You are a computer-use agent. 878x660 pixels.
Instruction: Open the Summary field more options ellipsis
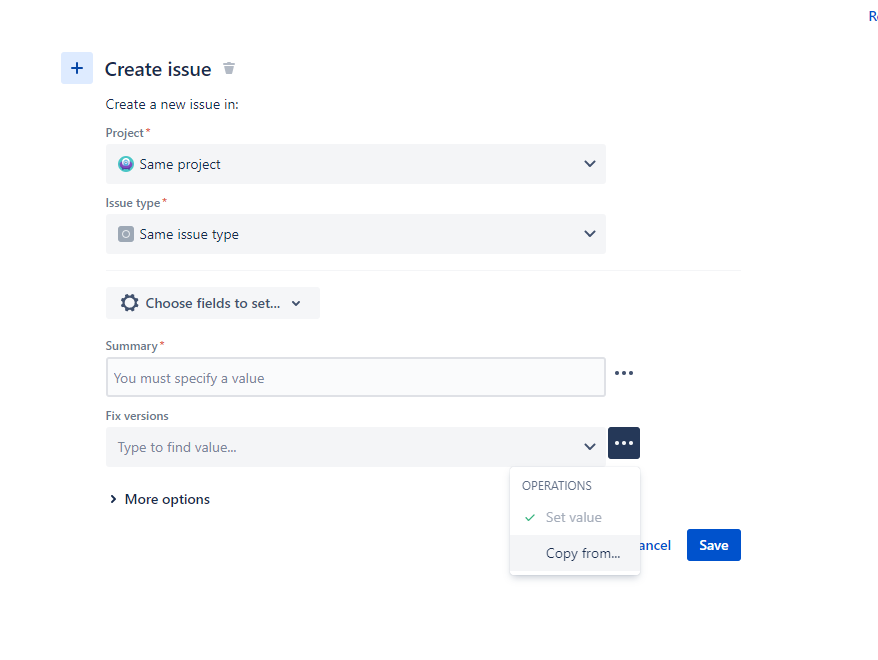click(x=624, y=373)
